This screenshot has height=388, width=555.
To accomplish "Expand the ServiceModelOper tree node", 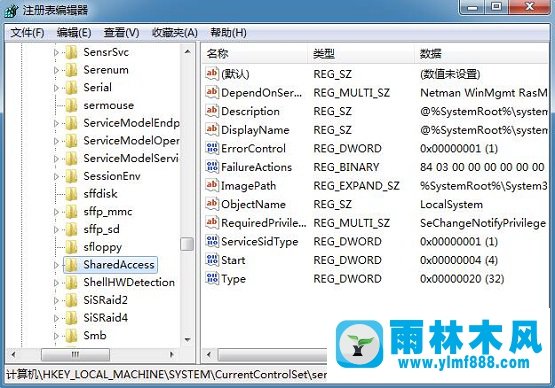I will pos(56,141).
